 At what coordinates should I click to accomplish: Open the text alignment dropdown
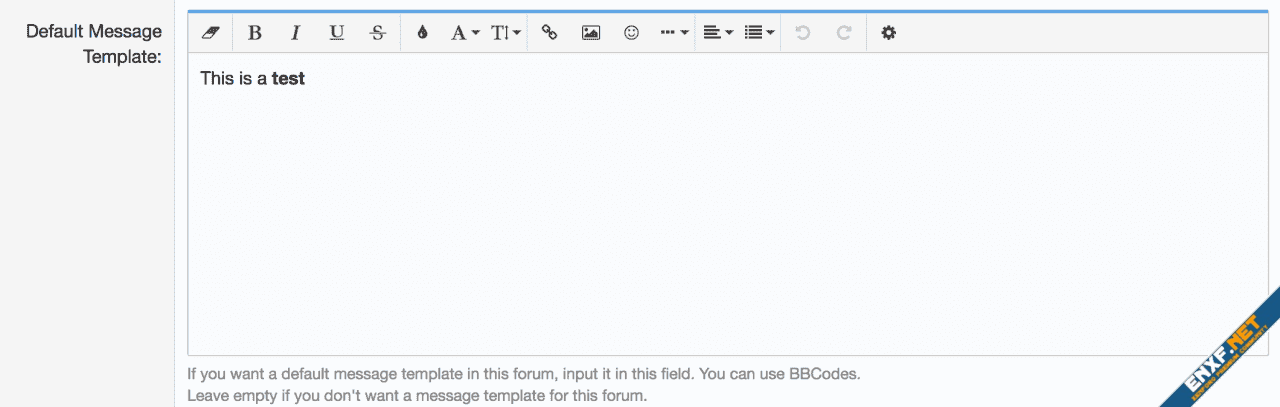(x=718, y=33)
